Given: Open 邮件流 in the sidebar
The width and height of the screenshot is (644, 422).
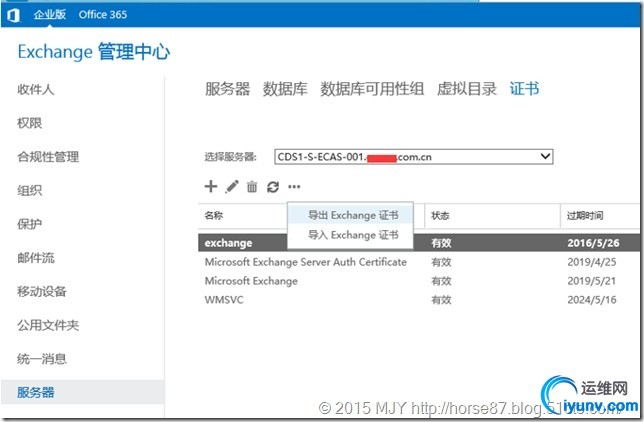Looking at the screenshot, I should coord(36,258).
